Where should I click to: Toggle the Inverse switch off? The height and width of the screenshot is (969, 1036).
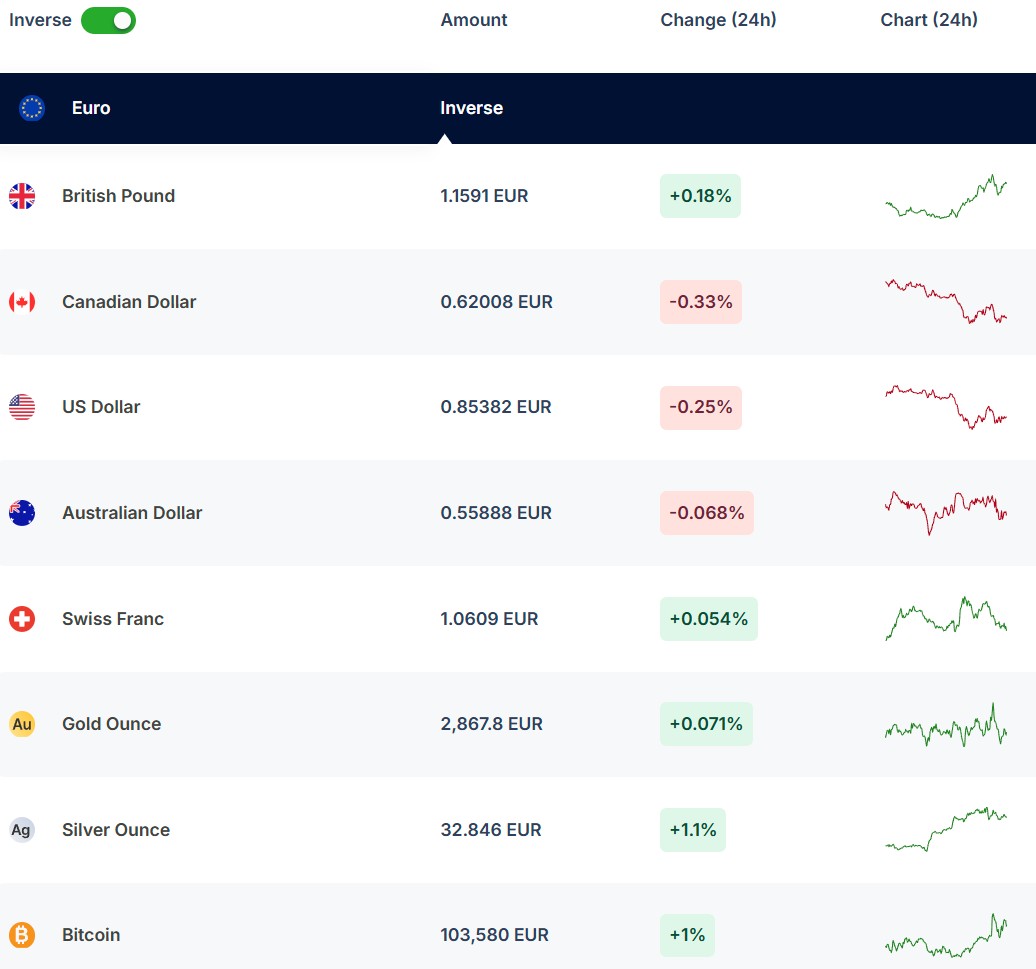pyautogui.click(x=108, y=20)
